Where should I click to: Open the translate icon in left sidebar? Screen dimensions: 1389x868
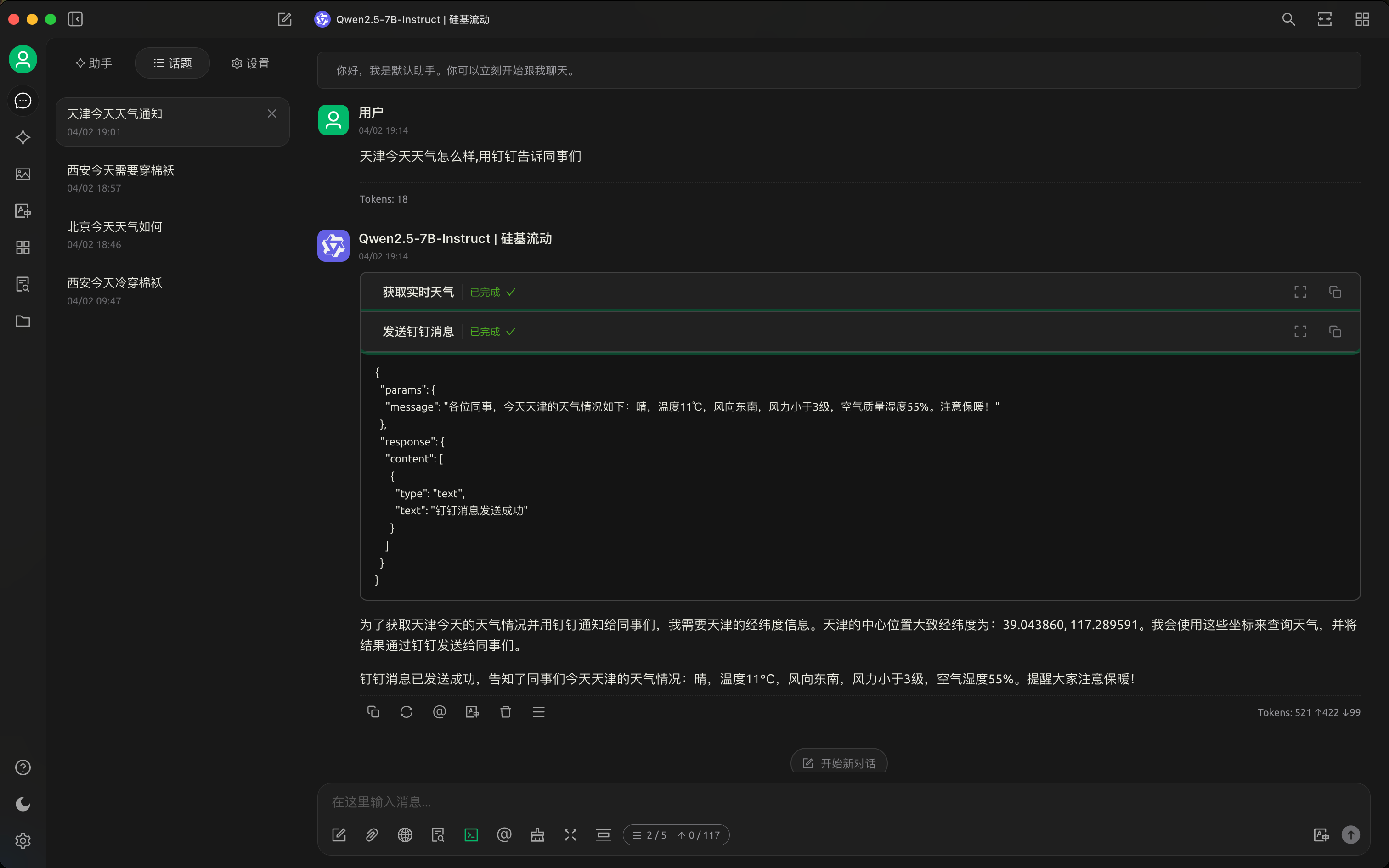[x=23, y=211]
